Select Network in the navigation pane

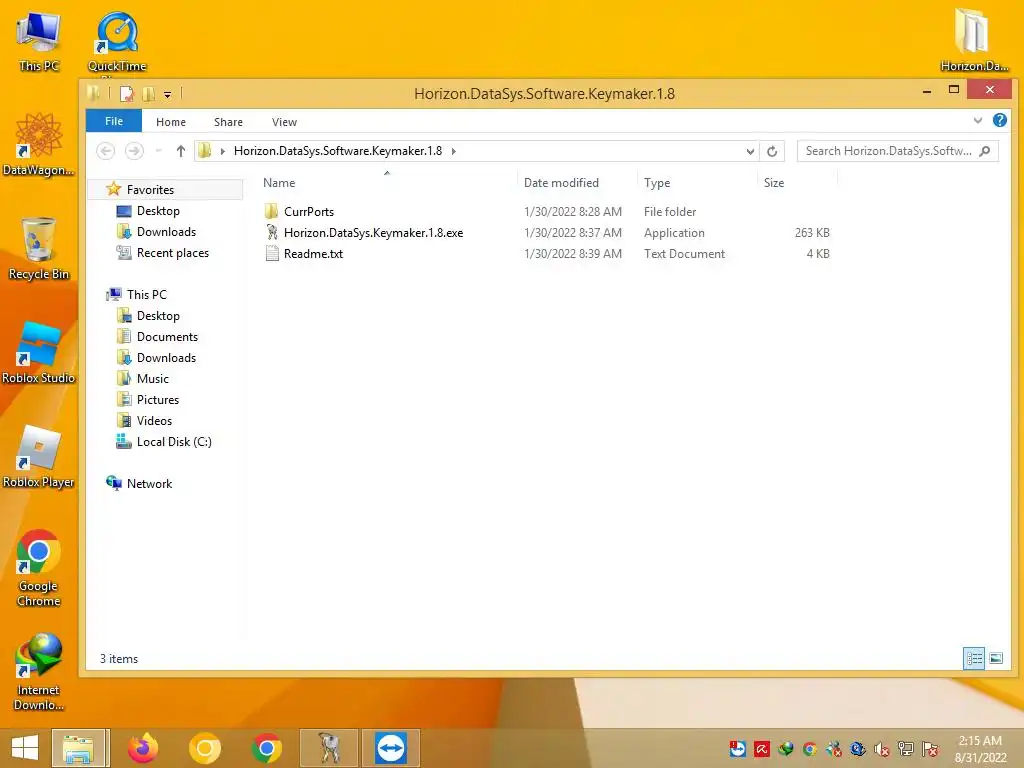[149, 484]
